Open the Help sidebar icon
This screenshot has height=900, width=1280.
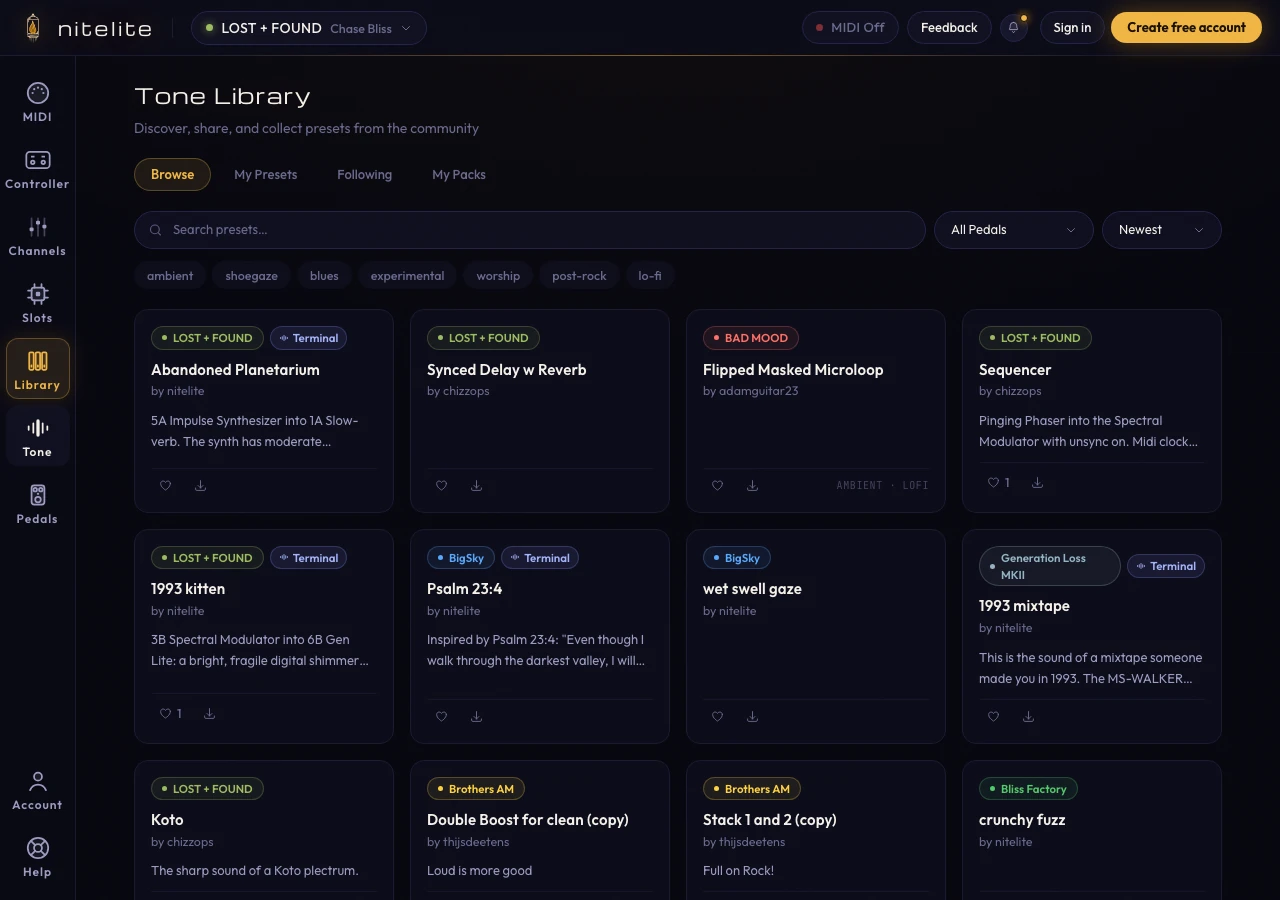[x=37, y=858]
